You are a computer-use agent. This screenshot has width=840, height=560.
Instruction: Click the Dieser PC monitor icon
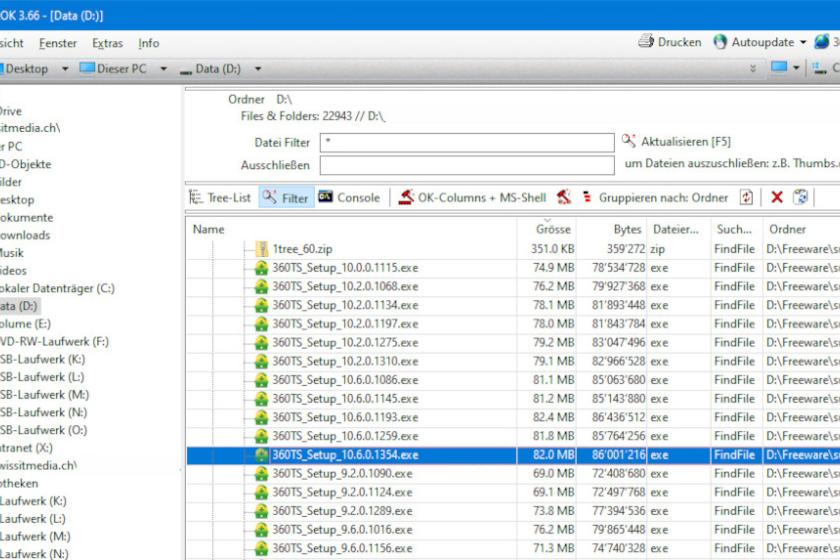point(87,68)
